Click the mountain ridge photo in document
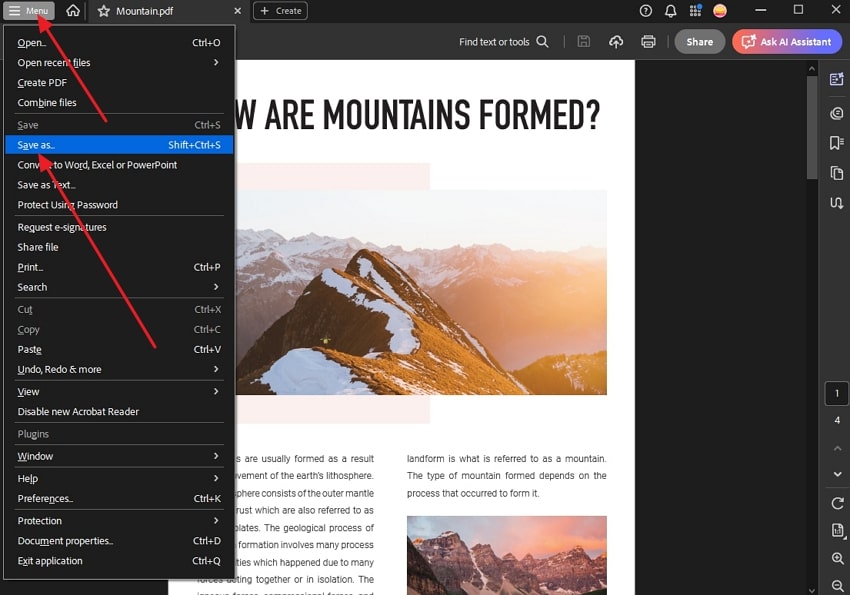Screen dimensions: 850x595 tap(421, 292)
